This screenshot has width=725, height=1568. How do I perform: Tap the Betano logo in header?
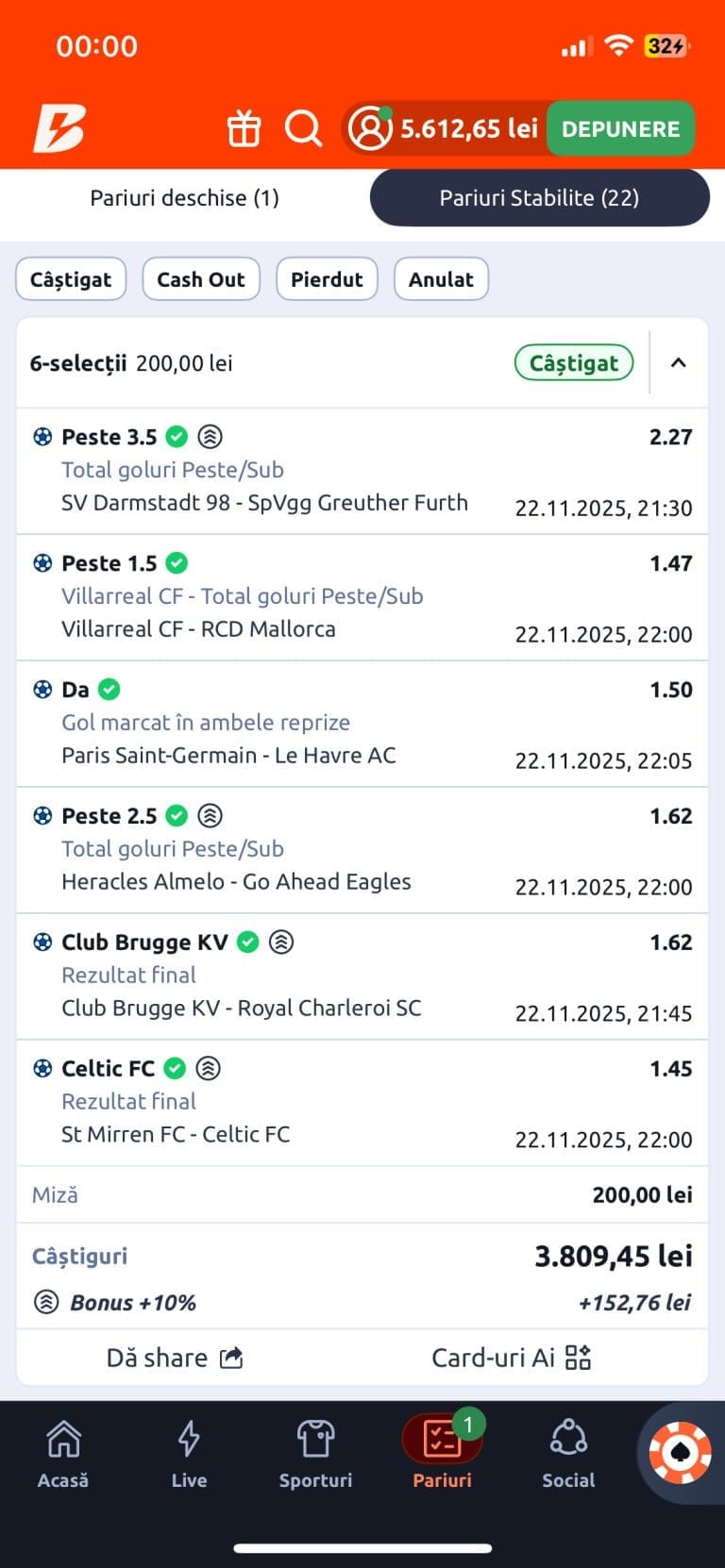pos(59,128)
